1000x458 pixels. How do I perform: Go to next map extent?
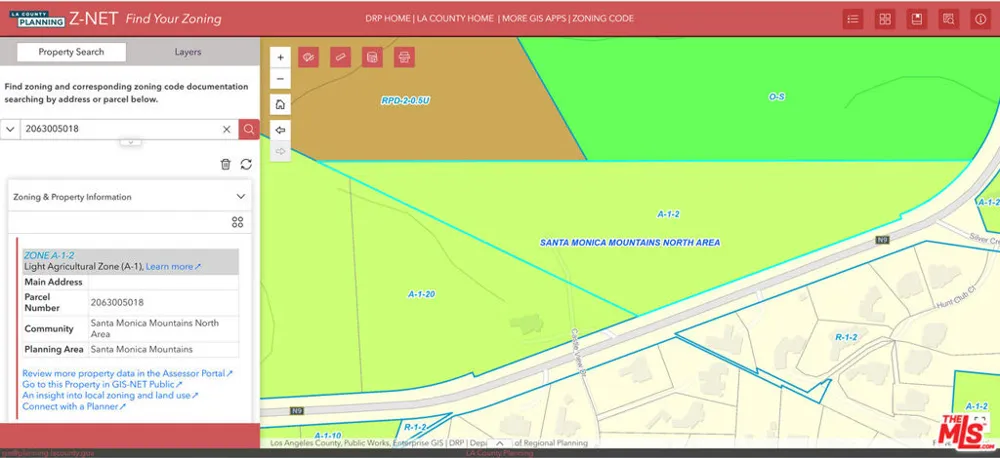point(281,151)
